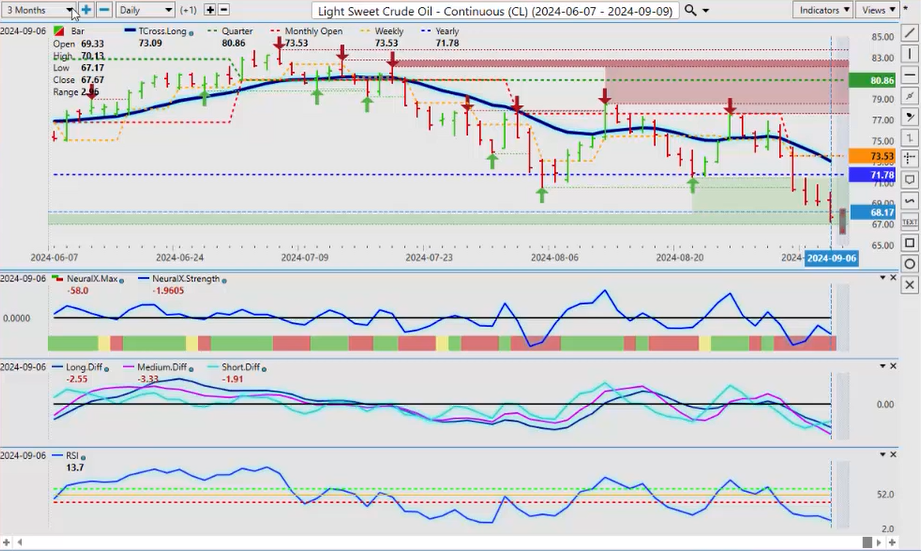
Task: Open the Views menu
Action: click(877, 10)
